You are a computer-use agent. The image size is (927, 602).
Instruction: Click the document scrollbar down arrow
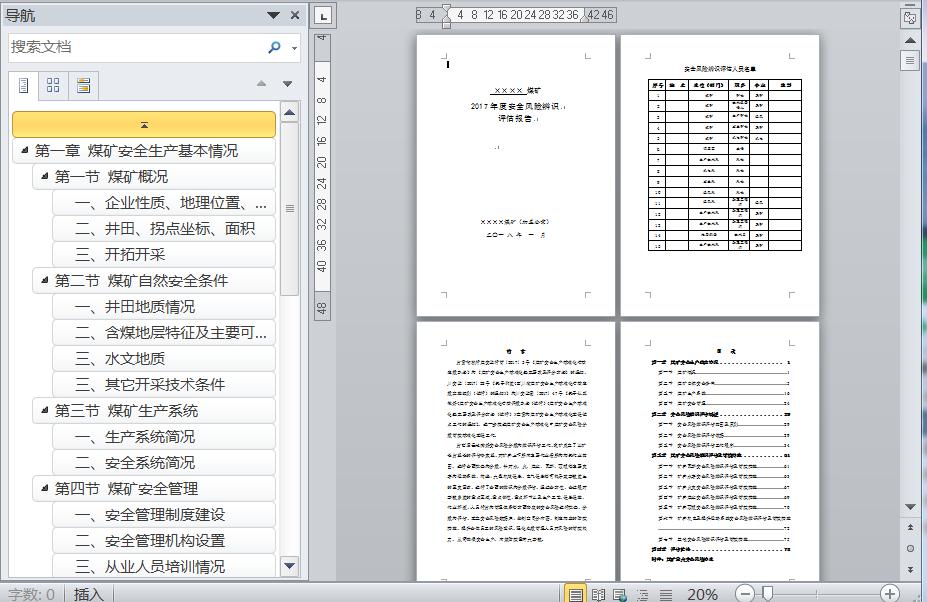[910, 507]
